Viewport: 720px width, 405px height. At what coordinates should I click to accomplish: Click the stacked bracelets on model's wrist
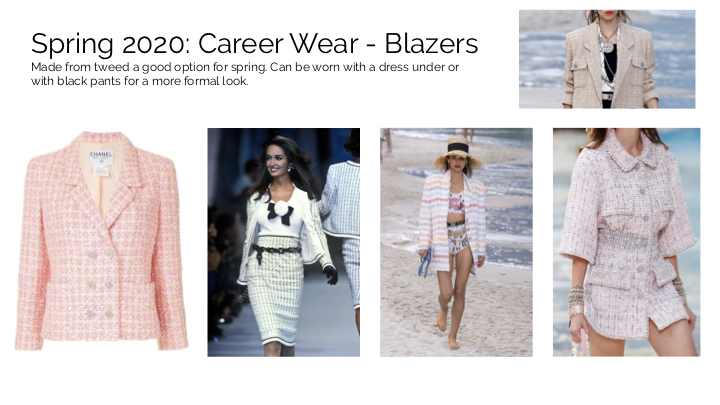click(576, 301)
